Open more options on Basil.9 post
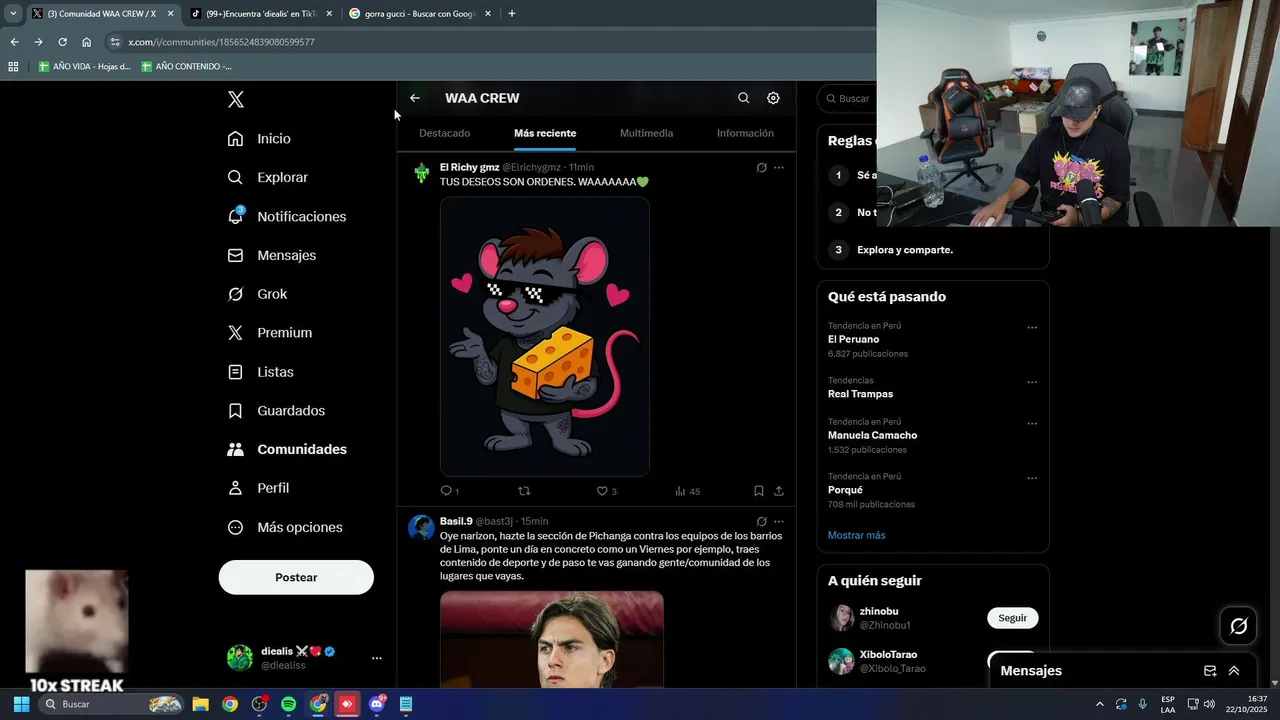Screen dimensions: 1280x720 pos(779,522)
